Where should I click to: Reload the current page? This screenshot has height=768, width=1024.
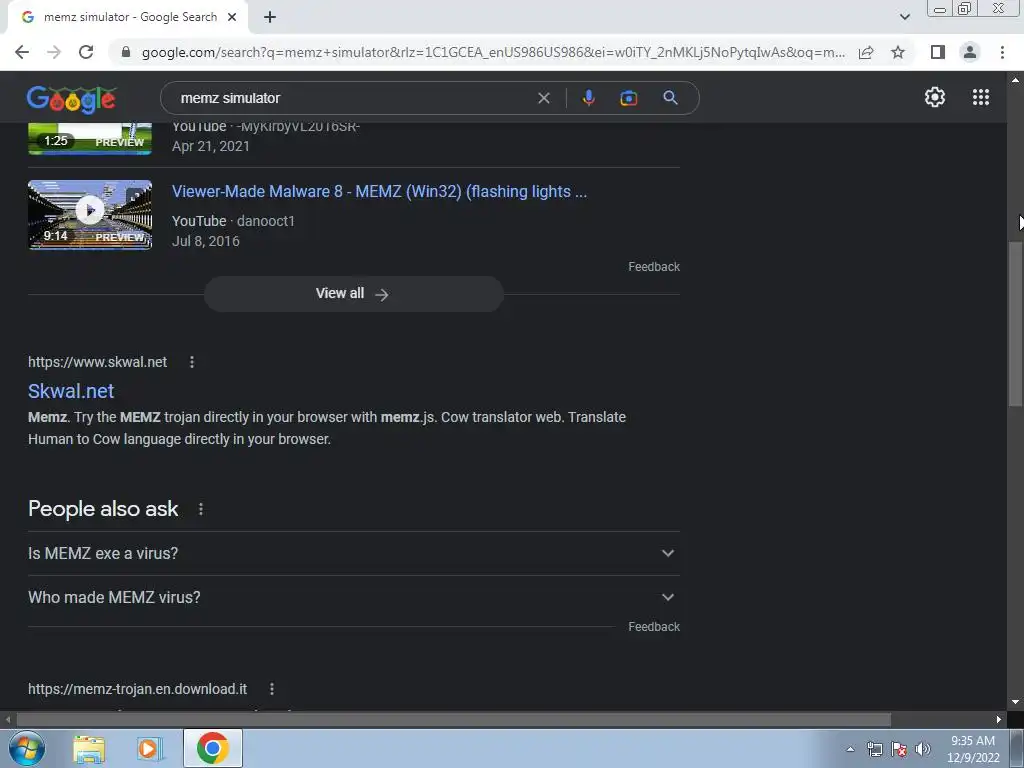[86, 52]
